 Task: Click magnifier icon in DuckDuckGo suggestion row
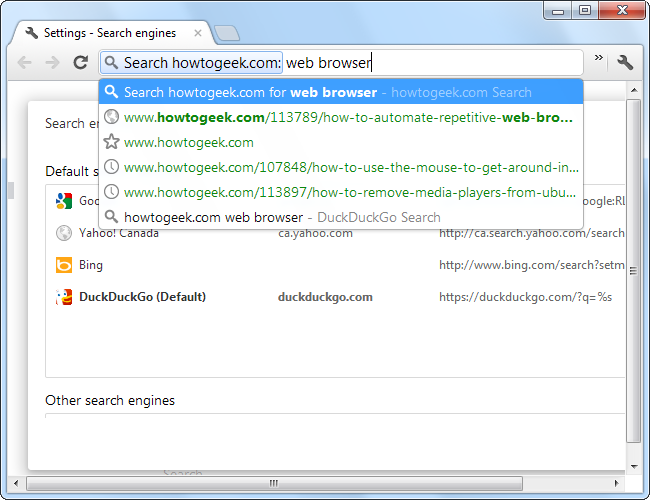point(111,216)
